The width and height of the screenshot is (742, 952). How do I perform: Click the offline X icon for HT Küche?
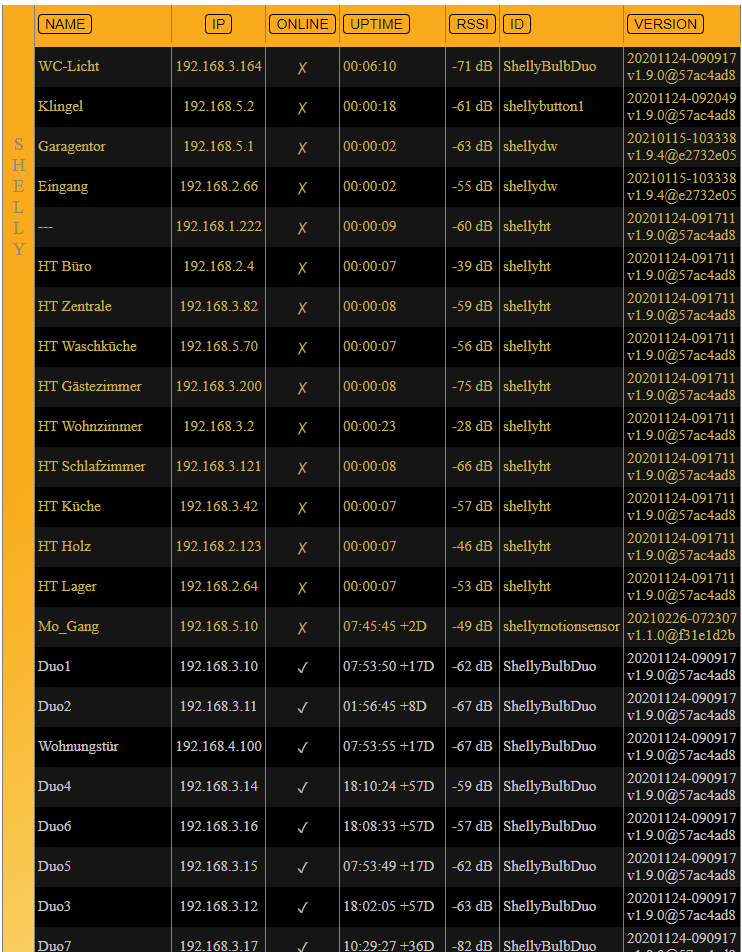tap(302, 507)
